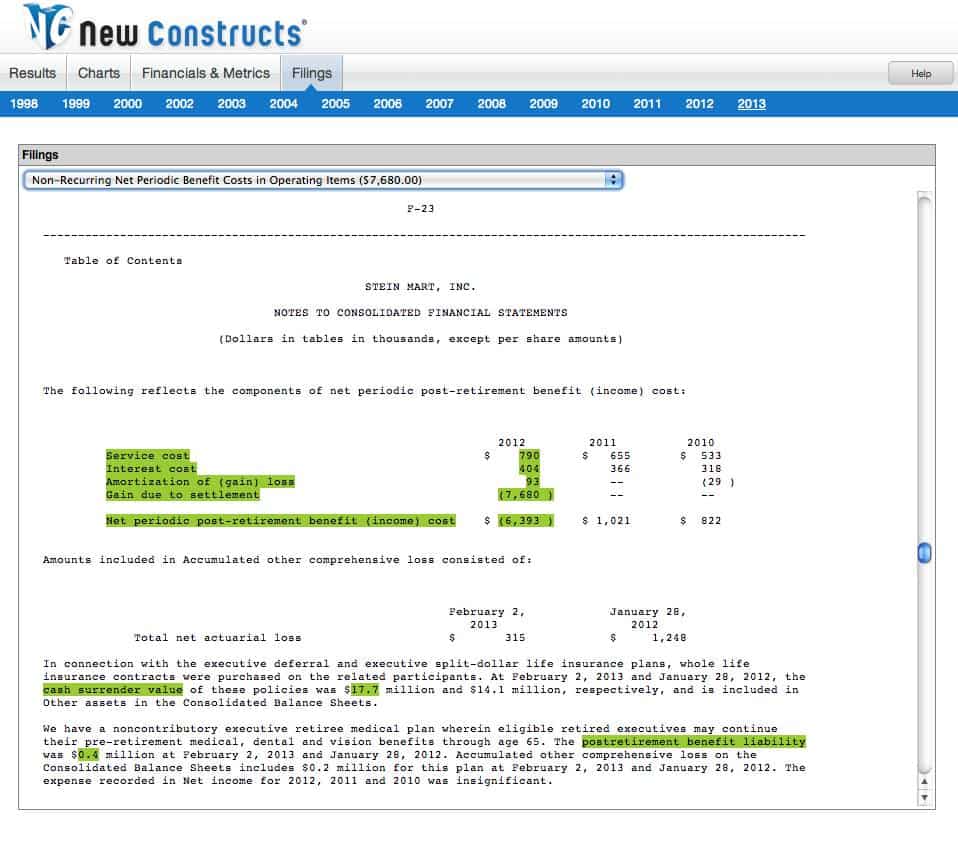The image size is (958, 855).
Task: Click the 2011 service cost value 655
Action: click(x=620, y=455)
